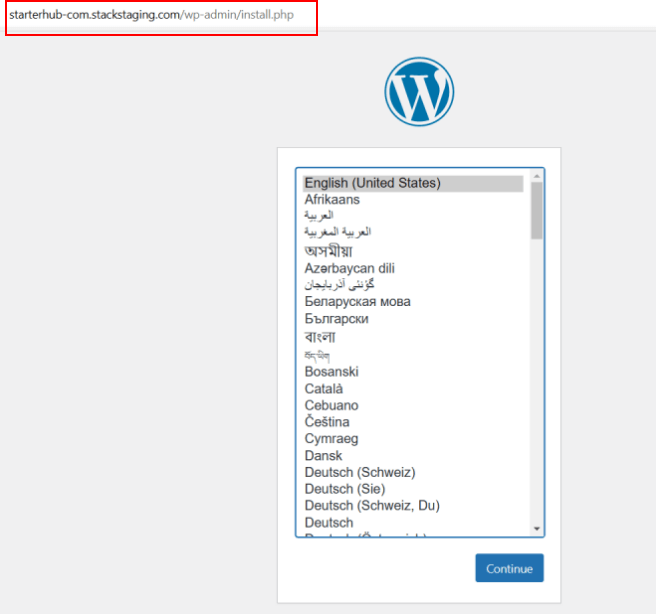
Task: Click the Continue button
Action: click(x=509, y=568)
